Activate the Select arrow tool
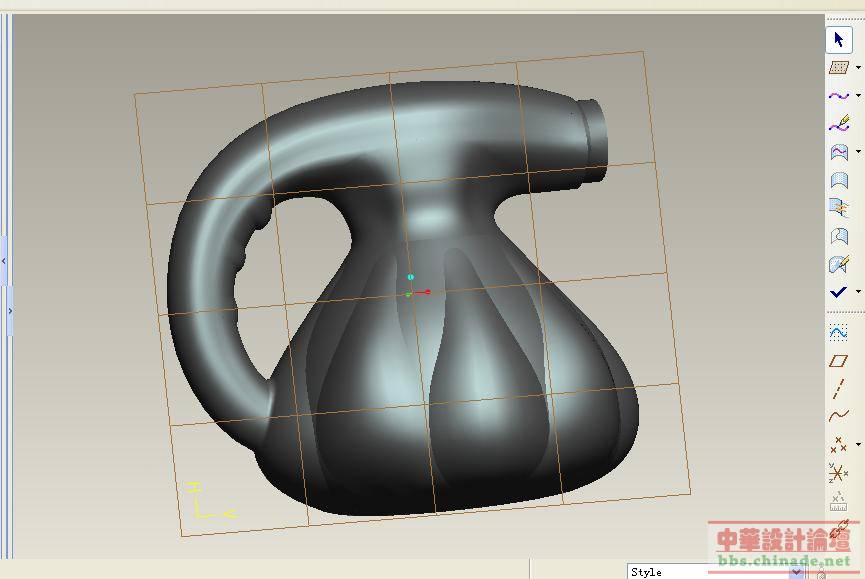Image resolution: width=865 pixels, height=579 pixels. point(839,40)
